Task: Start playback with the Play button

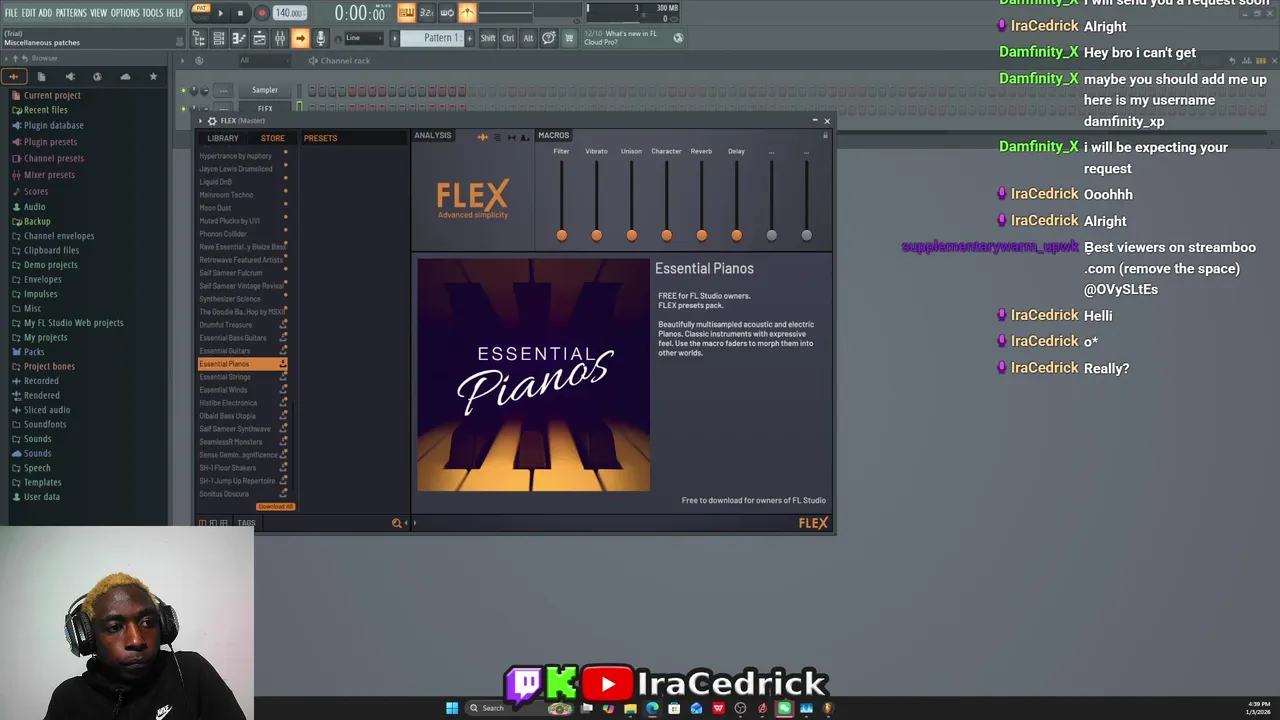Action: 220,13
